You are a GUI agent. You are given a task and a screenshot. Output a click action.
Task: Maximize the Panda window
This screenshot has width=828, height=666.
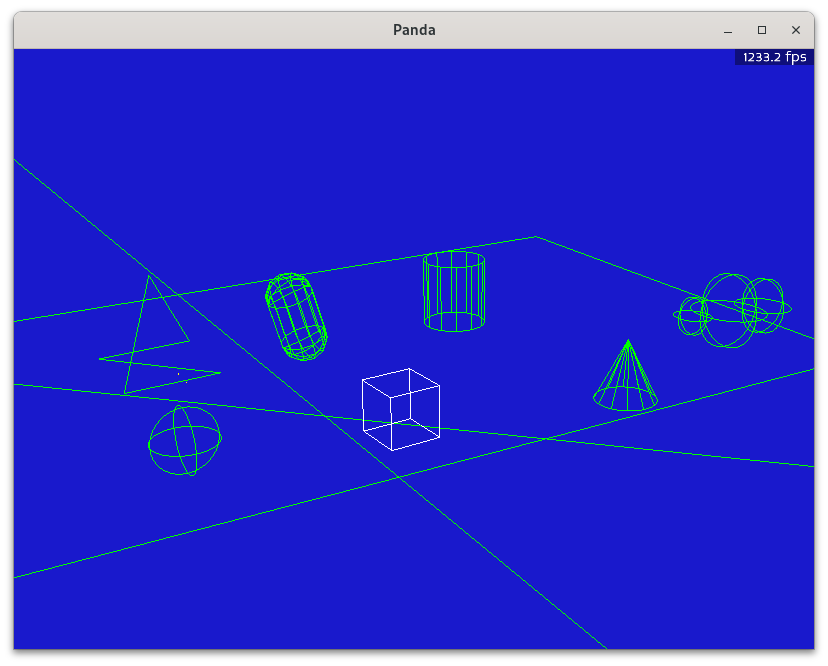pyautogui.click(x=761, y=30)
